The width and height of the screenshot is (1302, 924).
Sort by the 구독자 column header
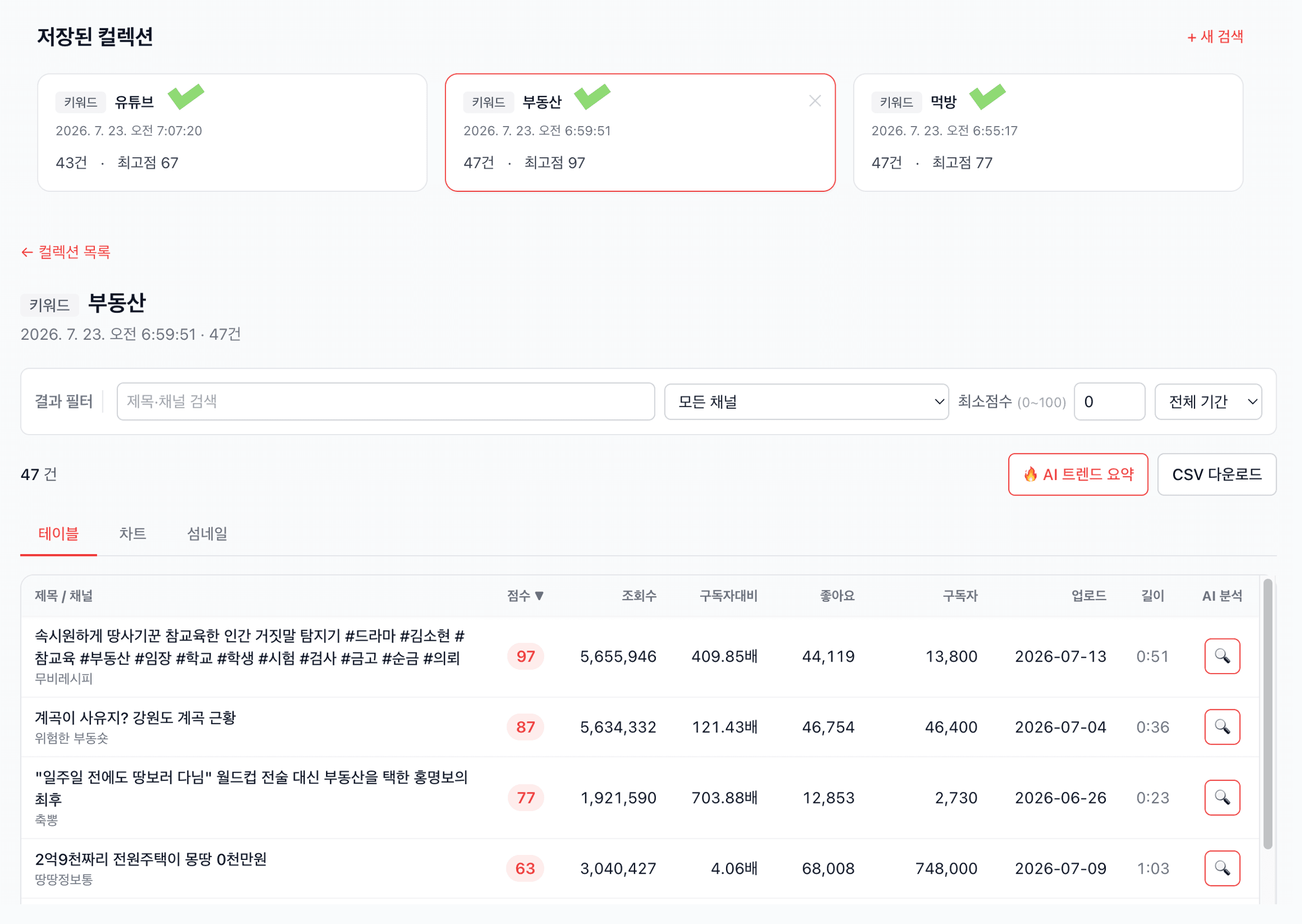(960, 596)
